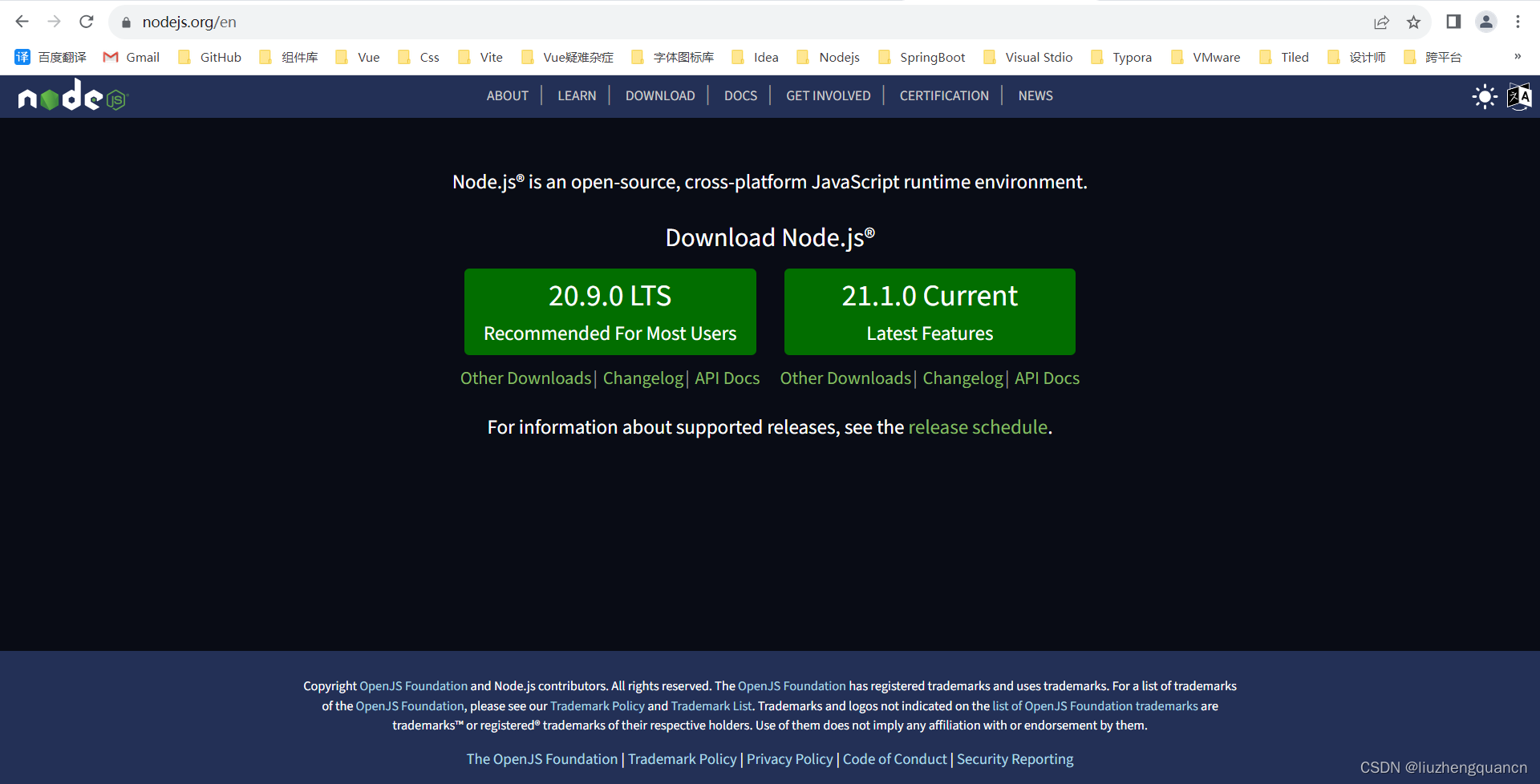Open the Chrome profile avatar
This screenshot has width=1540, height=784.
1486,22
